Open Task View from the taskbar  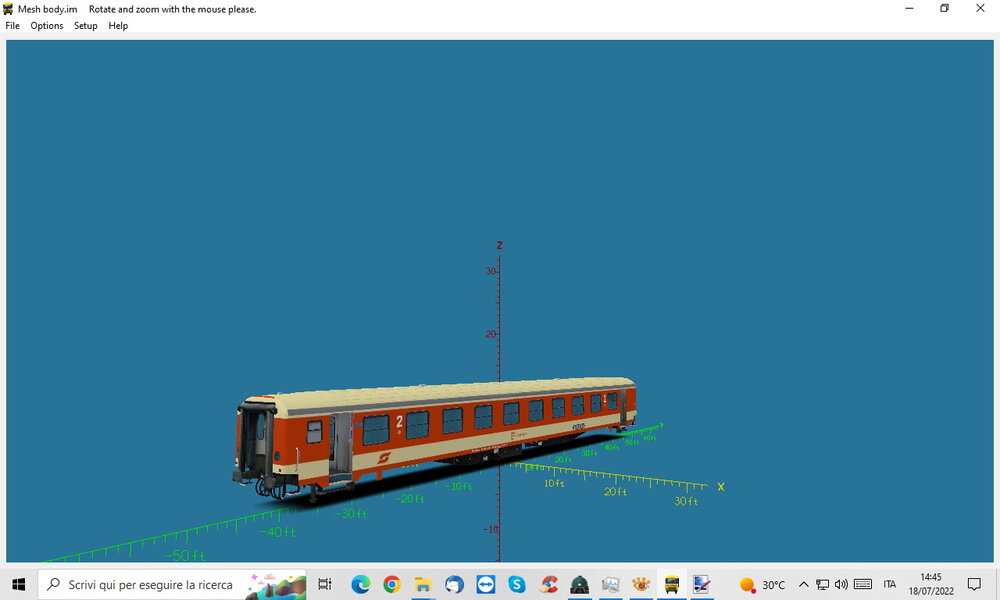(325, 584)
